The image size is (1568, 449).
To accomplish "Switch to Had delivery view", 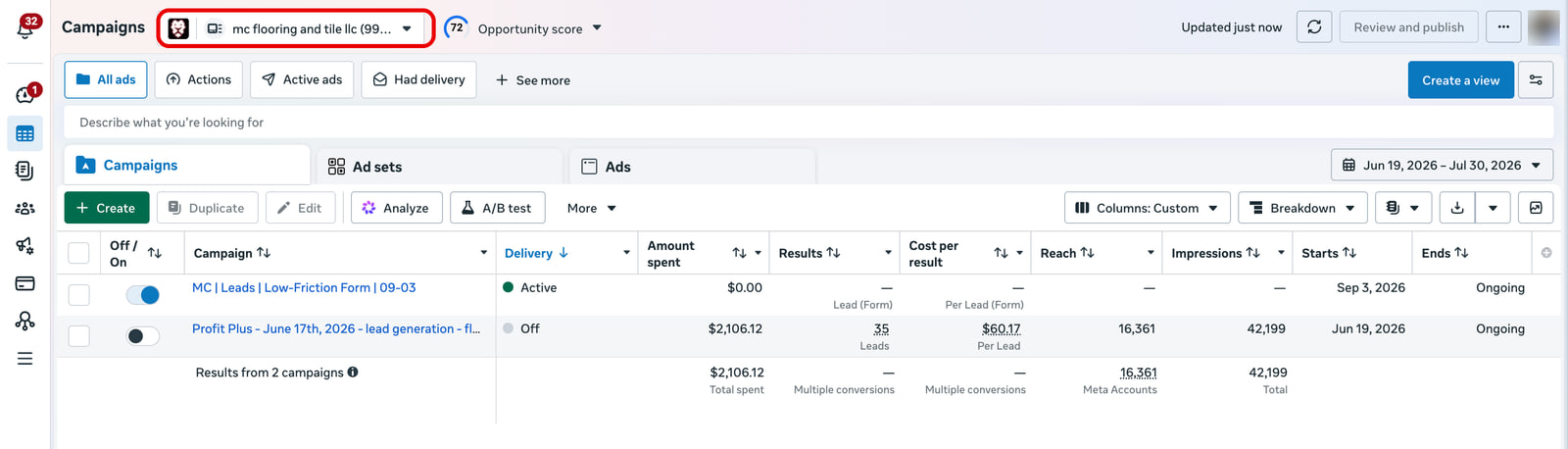I will click(418, 79).
